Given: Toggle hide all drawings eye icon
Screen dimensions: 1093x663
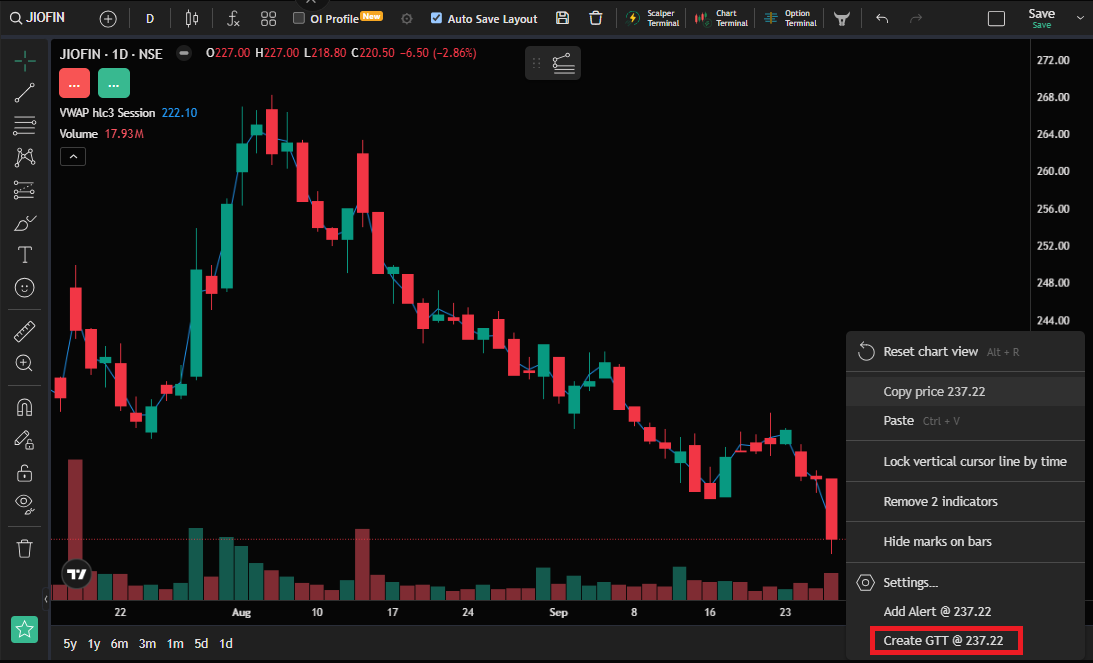Looking at the screenshot, I should (x=25, y=504).
